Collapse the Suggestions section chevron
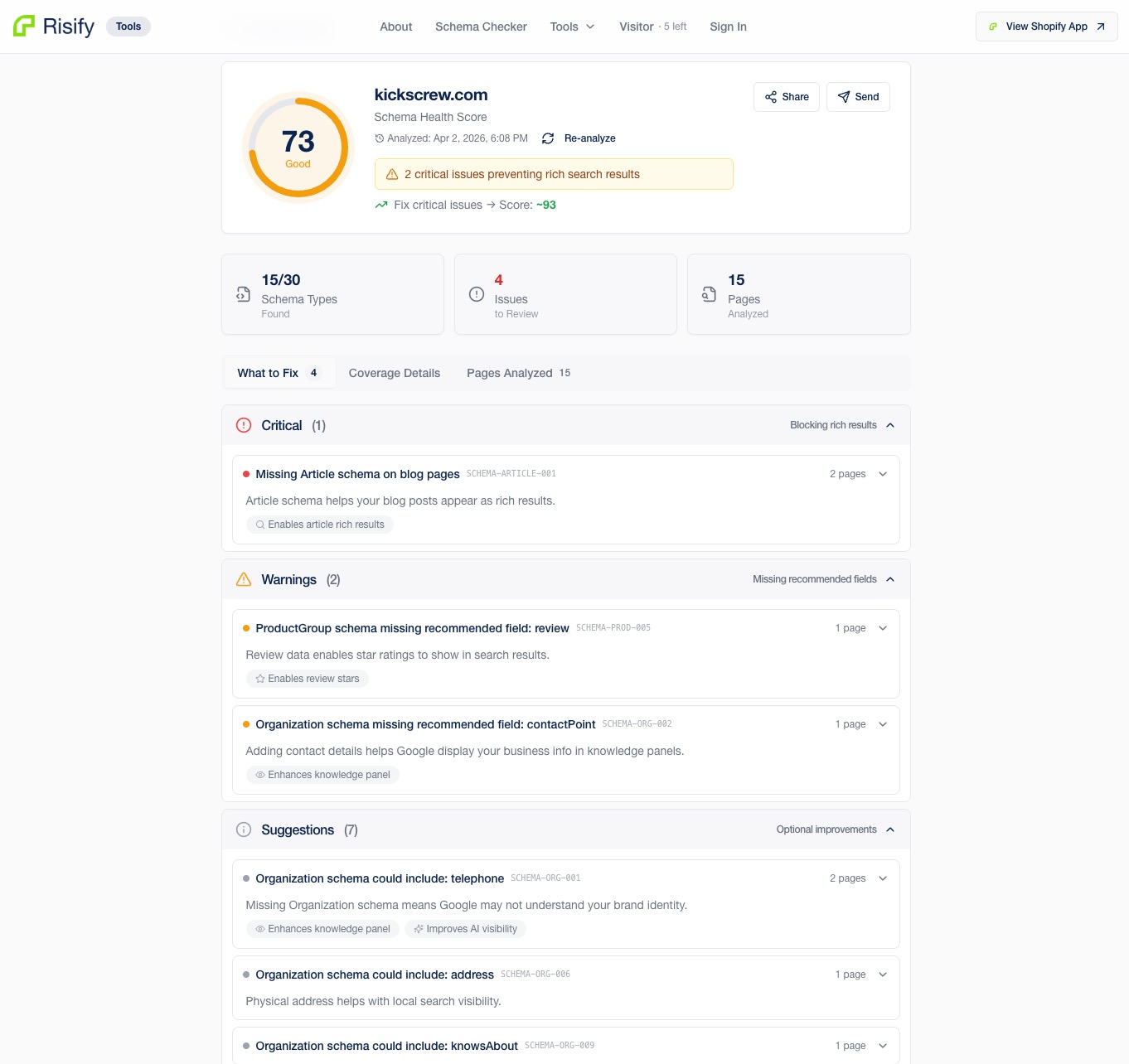This screenshot has width=1129, height=1064. 890,829
